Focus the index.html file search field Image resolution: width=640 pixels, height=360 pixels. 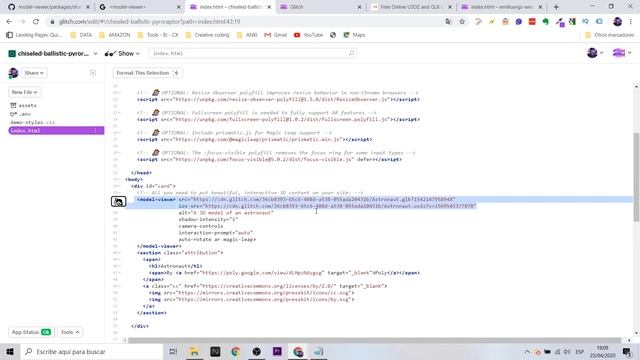pyautogui.click(x=252, y=53)
